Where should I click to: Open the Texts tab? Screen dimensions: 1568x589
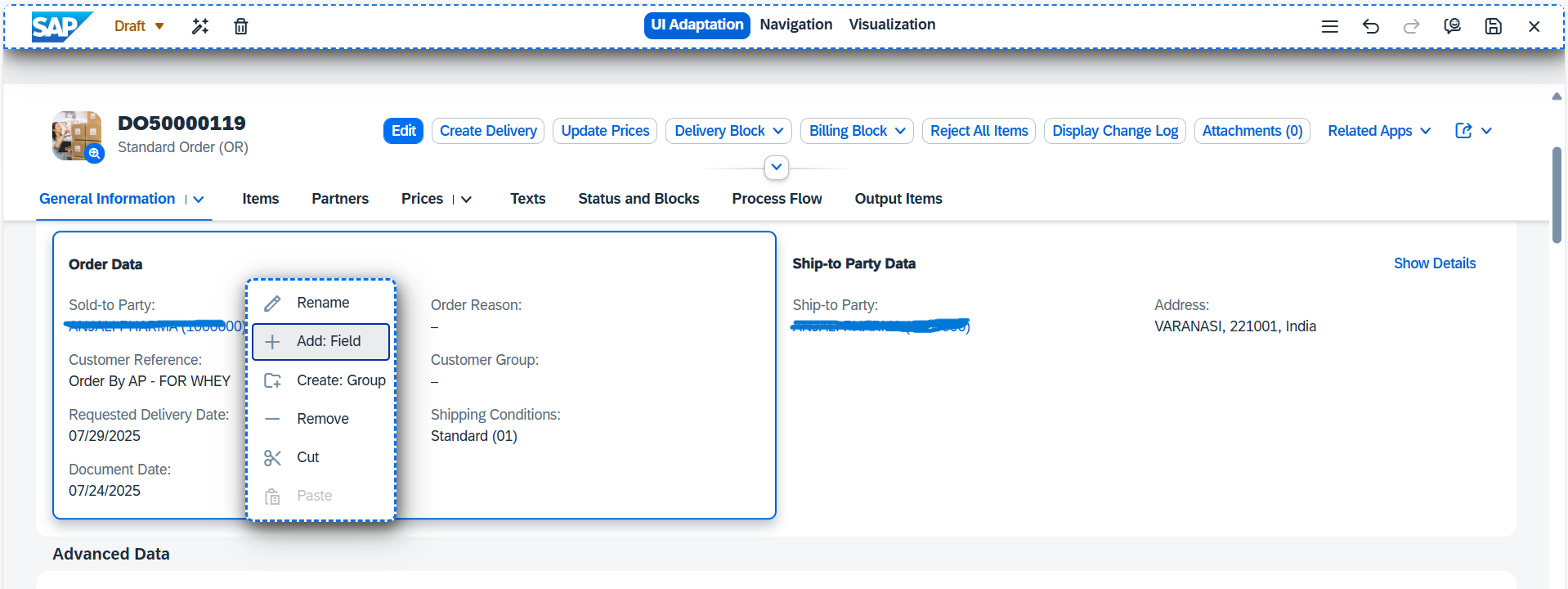[x=527, y=199]
